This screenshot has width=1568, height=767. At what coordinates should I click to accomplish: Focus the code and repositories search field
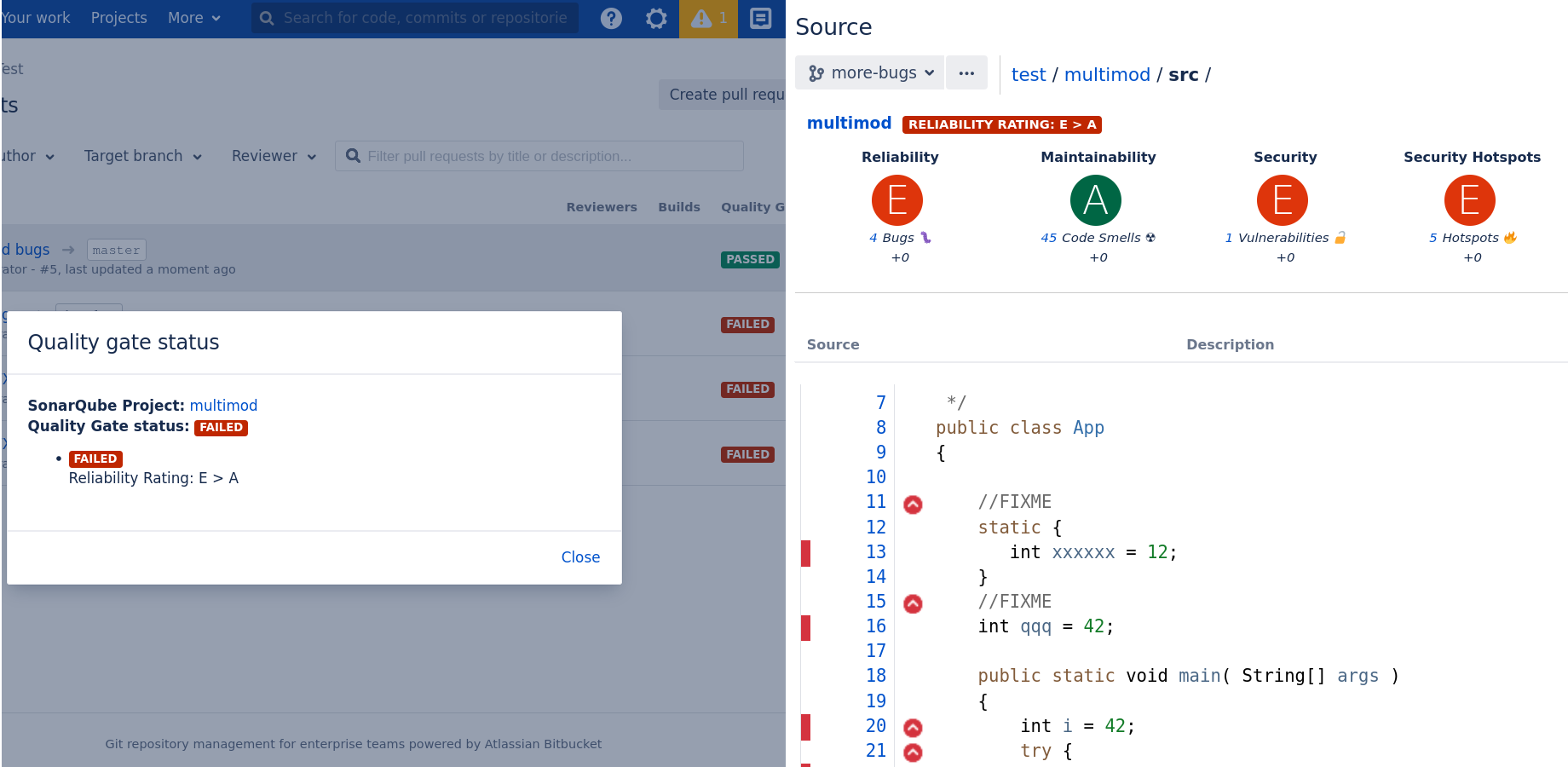(x=415, y=18)
